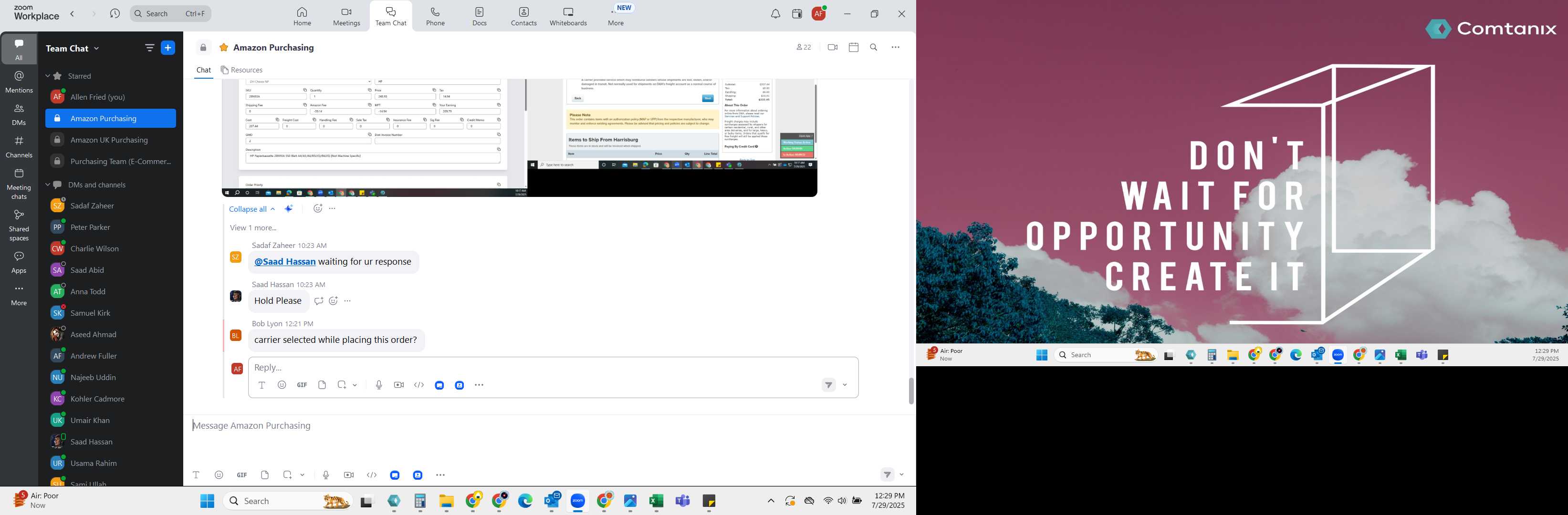Switch to the Resources tab
Viewport: 1568px width, 515px height.
tap(241, 70)
